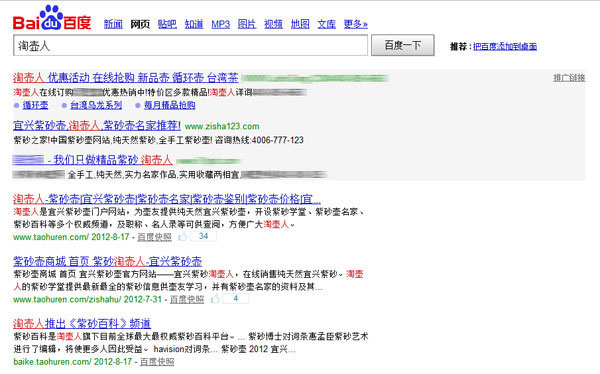This screenshot has height=374, width=600.
Task: Click 把百度添加到桌面 link
Action: 505,46
